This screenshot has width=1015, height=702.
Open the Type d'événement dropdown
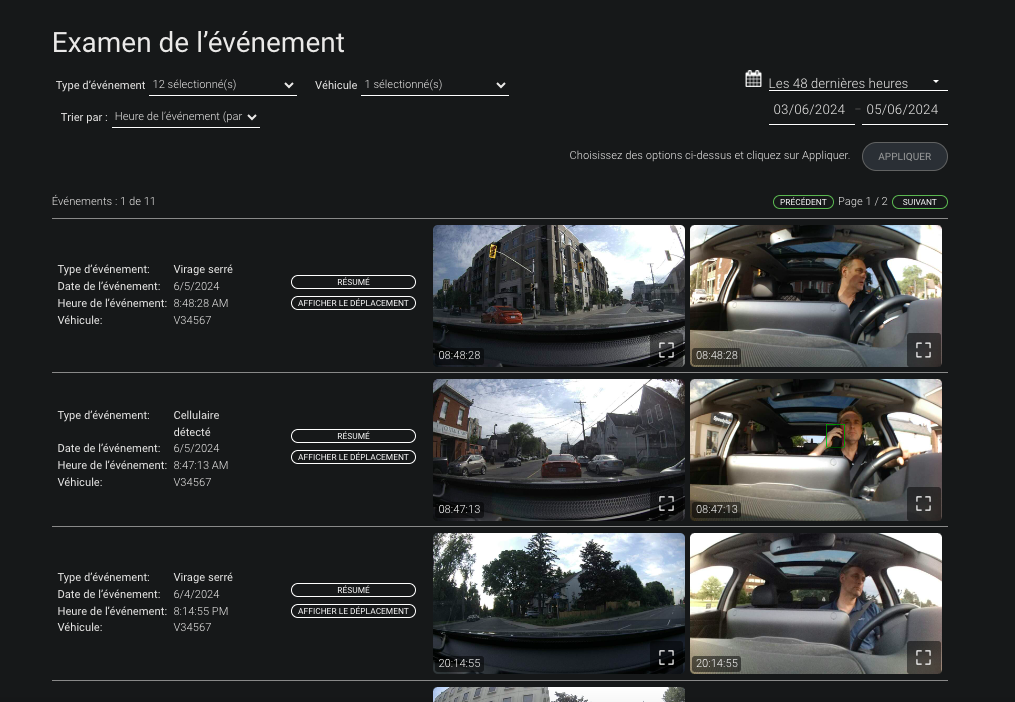point(223,85)
